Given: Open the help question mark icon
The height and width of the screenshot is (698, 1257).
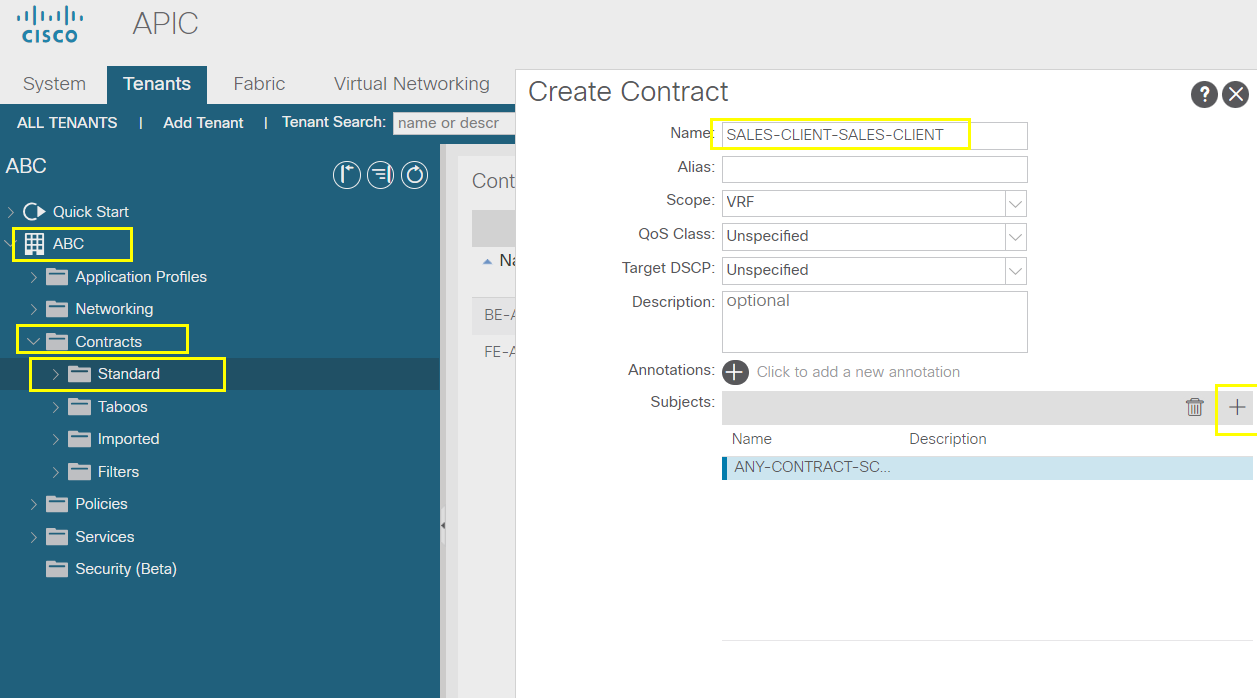Looking at the screenshot, I should [x=1203, y=95].
